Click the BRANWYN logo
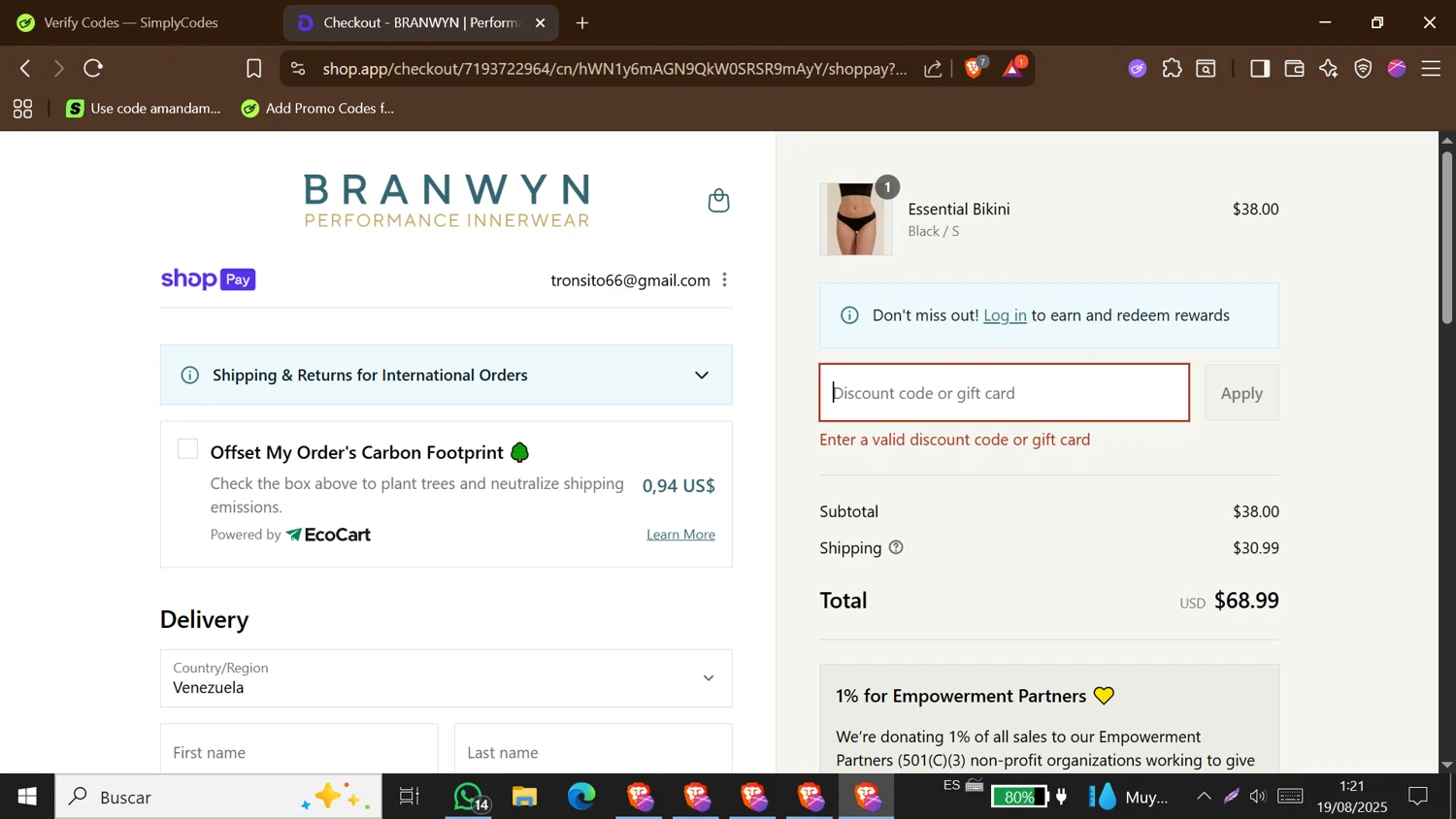Screen dimensions: 1456x819 (447, 201)
